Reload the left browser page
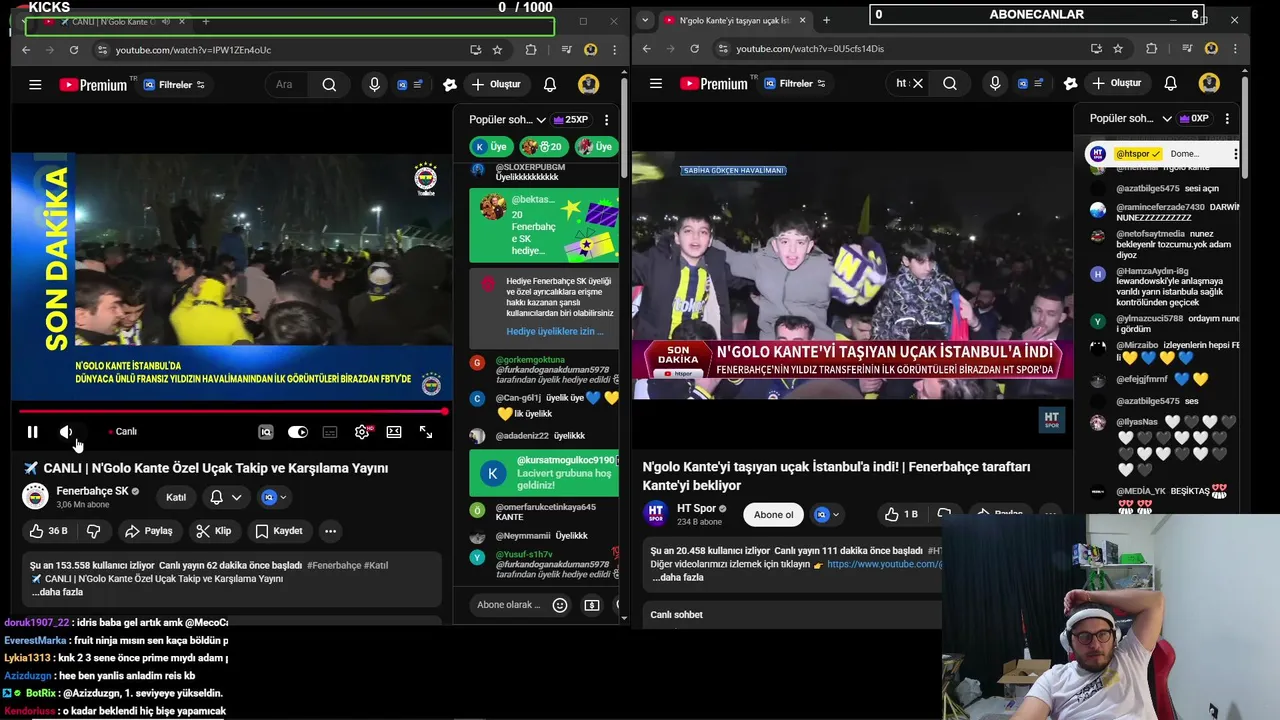The height and width of the screenshot is (720, 1280). (x=74, y=50)
